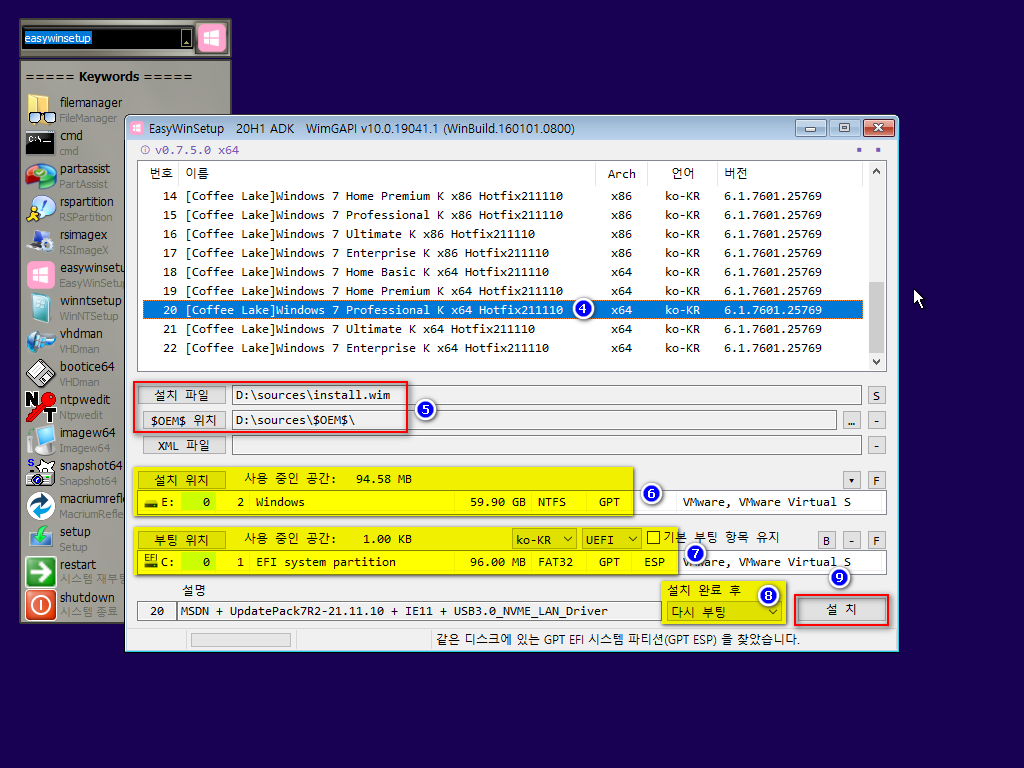
Task: Open the winntsetup icon
Action: [40, 308]
